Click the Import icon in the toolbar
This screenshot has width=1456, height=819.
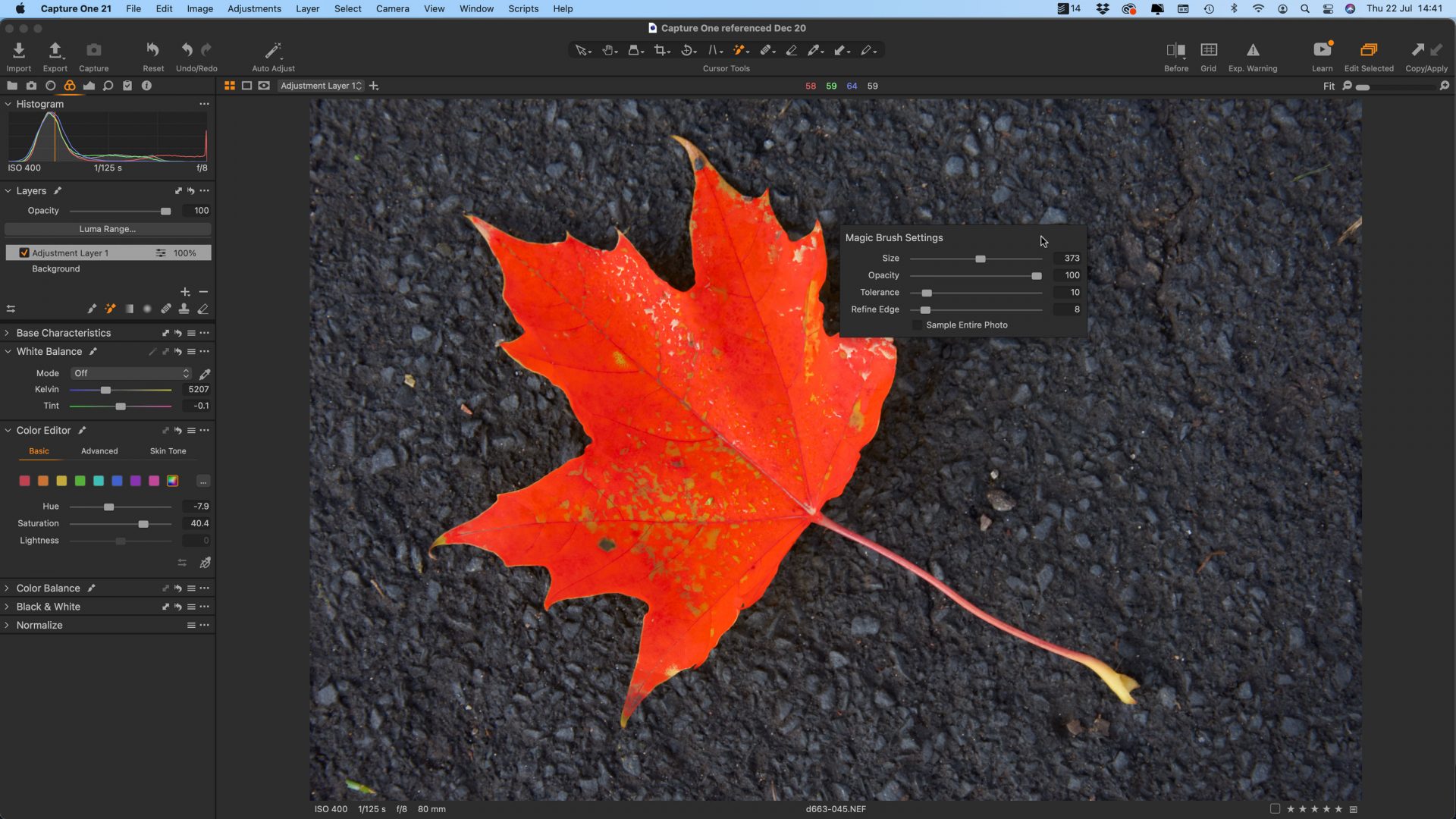(x=18, y=50)
